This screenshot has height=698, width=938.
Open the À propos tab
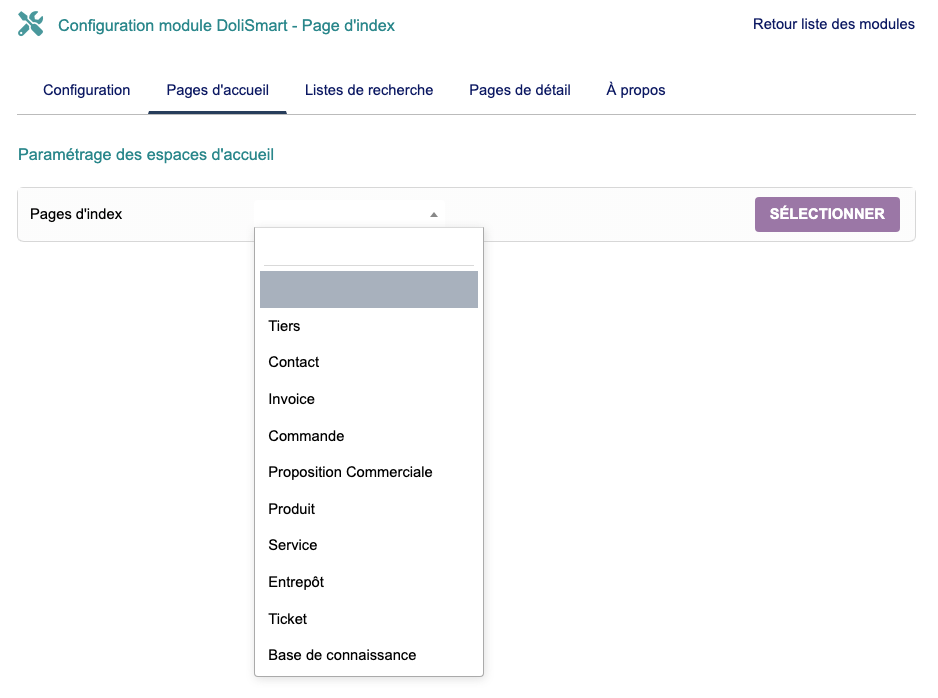pyautogui.click(x=635, y=90)
